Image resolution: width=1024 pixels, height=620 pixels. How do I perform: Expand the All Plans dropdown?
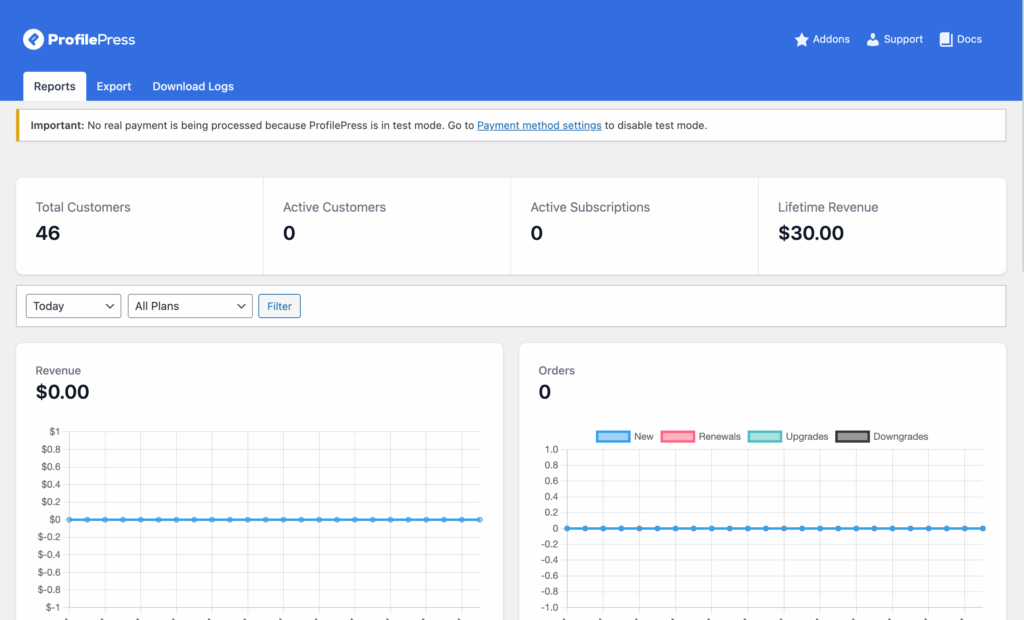(x=190, y=306)
